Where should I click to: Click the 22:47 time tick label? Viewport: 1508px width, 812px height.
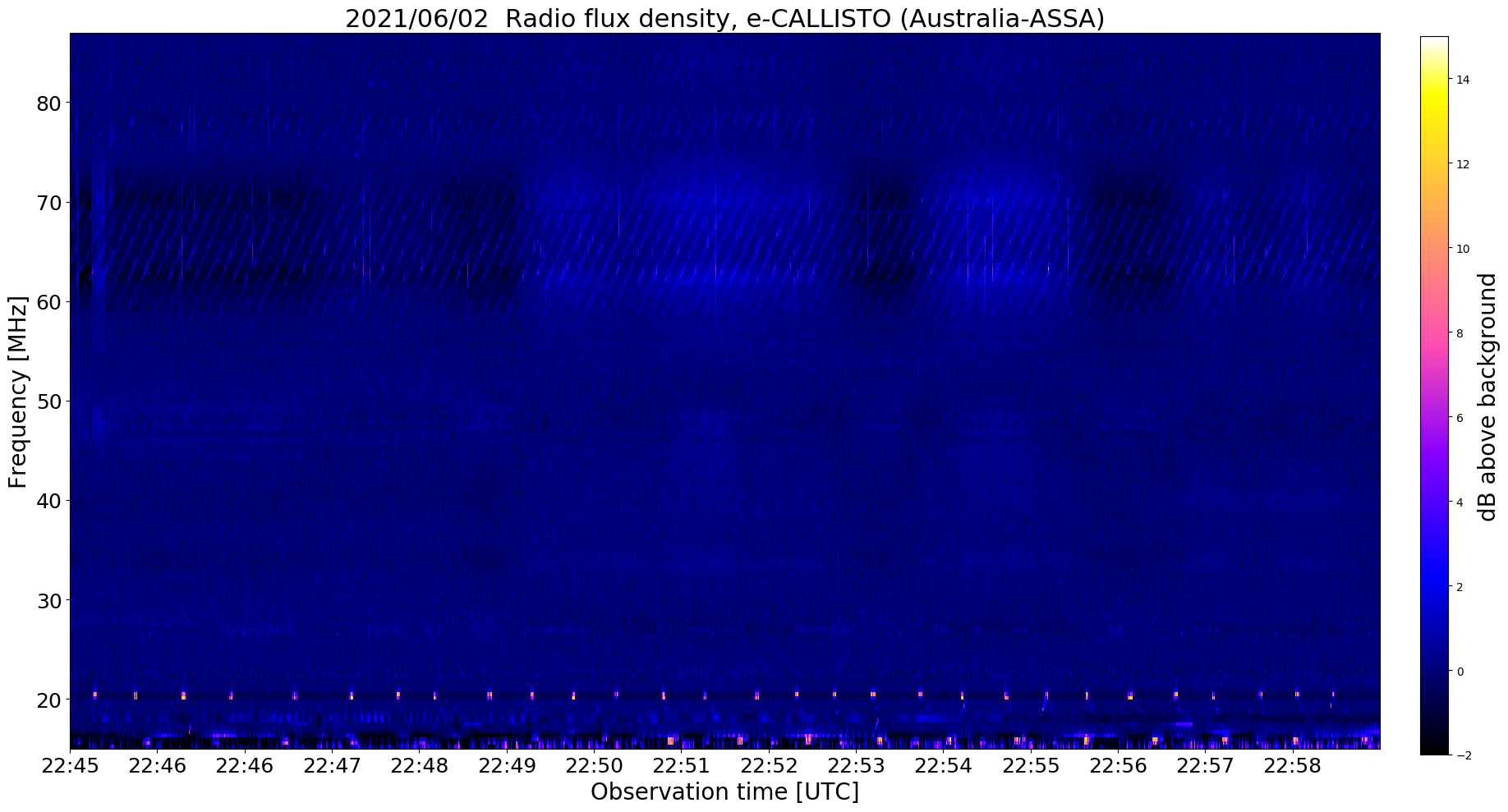[332, 767]
